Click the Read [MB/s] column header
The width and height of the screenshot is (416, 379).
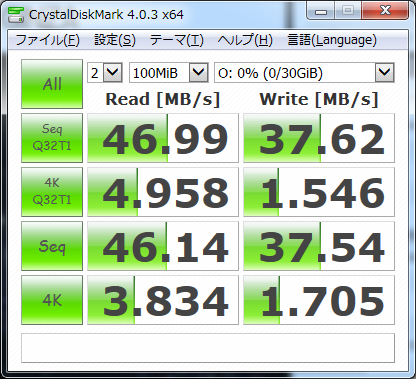(x=163, y=99)
